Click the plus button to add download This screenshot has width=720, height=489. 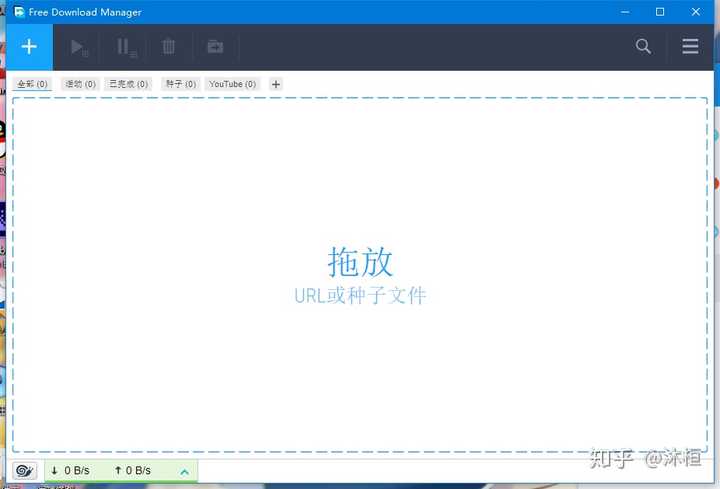(x=29, y=47)
